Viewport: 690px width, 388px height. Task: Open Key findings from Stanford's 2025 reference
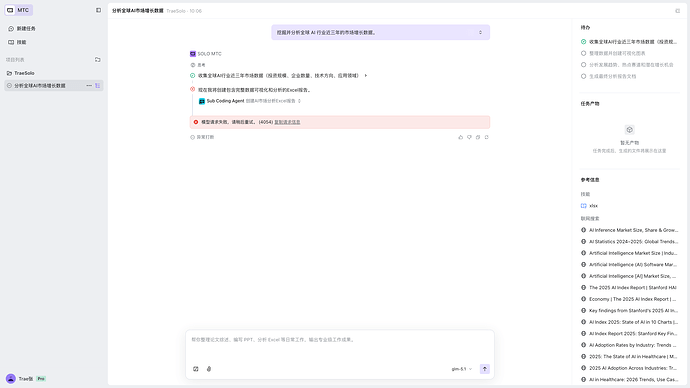629,311
